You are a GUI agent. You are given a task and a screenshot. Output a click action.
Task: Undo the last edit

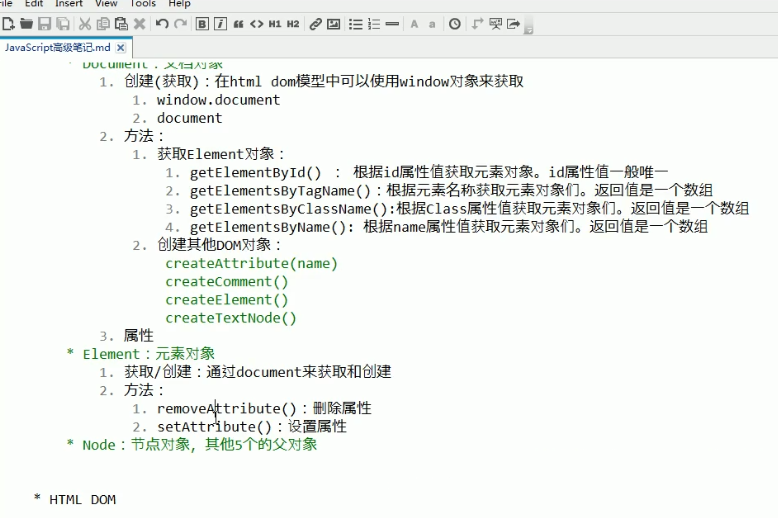[162, 23]
